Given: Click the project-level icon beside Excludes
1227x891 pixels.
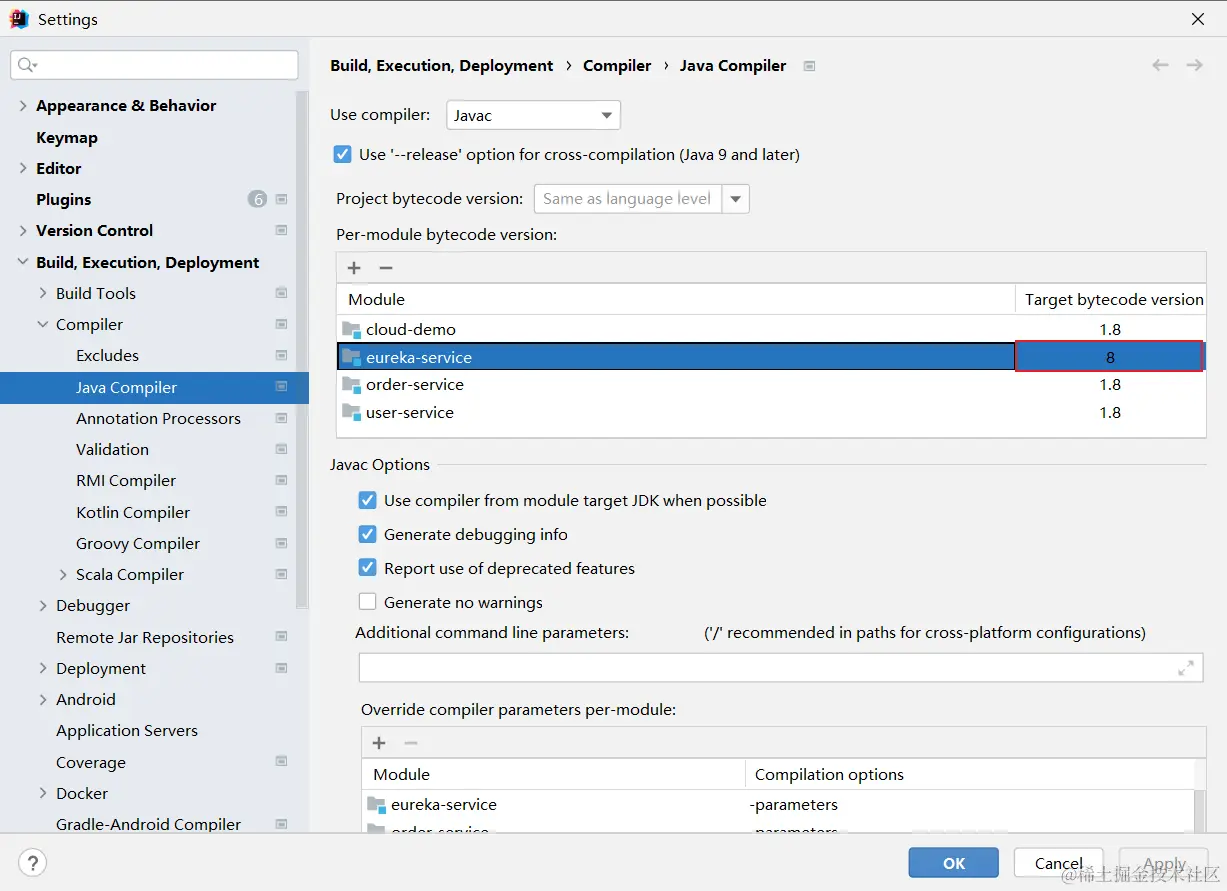Looking at the screenshot, I should pyautogui.click(x=281, y=355).
